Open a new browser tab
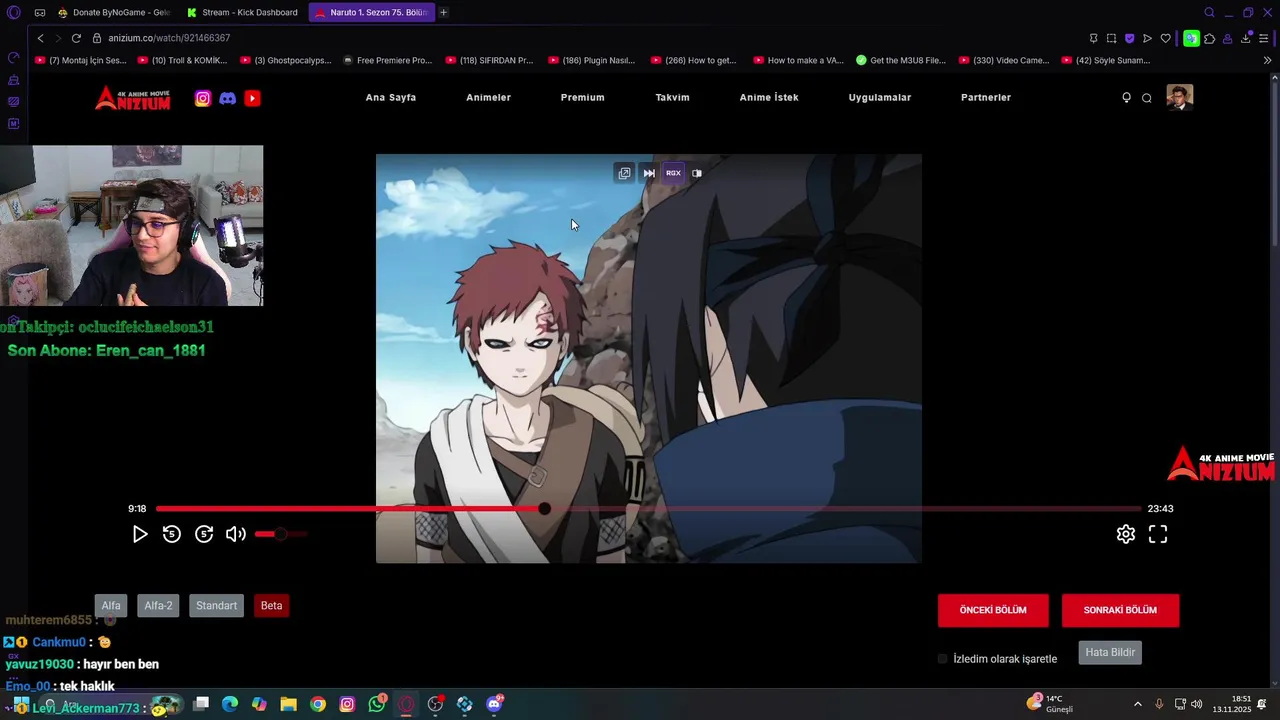The width and height of the screenshot is (1280, 720). pos(444,12)
